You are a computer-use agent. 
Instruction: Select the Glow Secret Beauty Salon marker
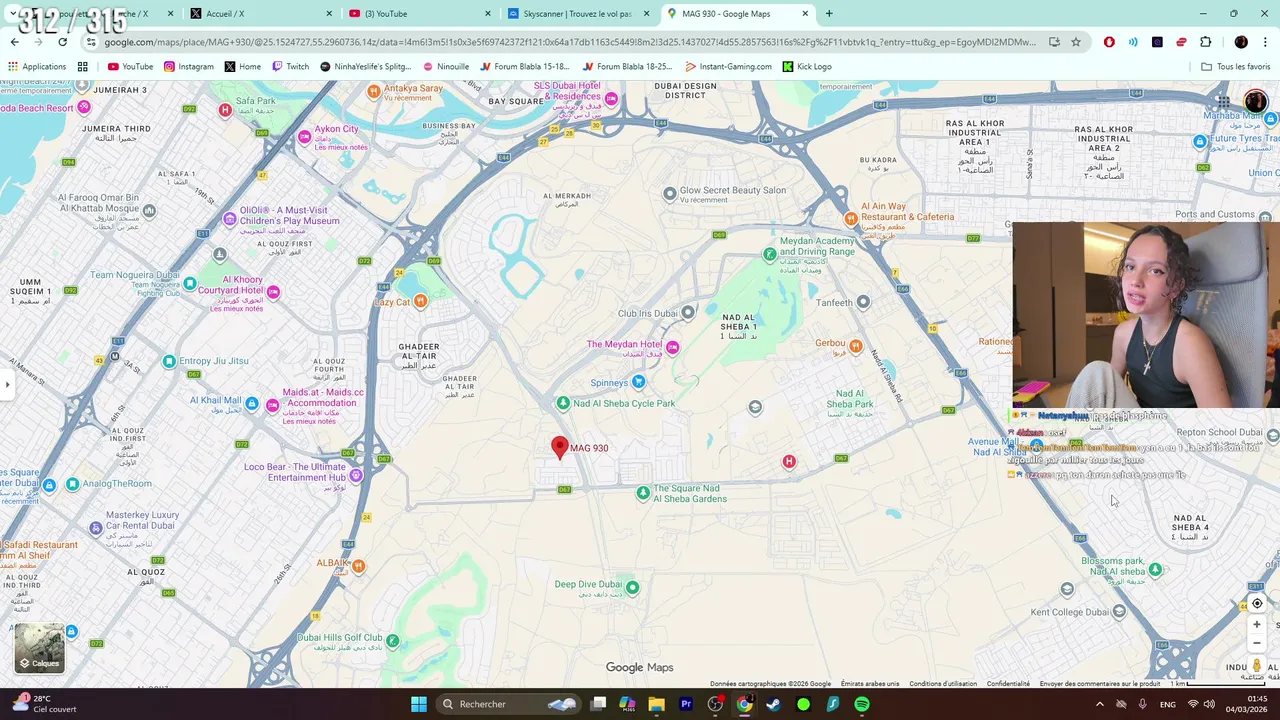(669, 194)
